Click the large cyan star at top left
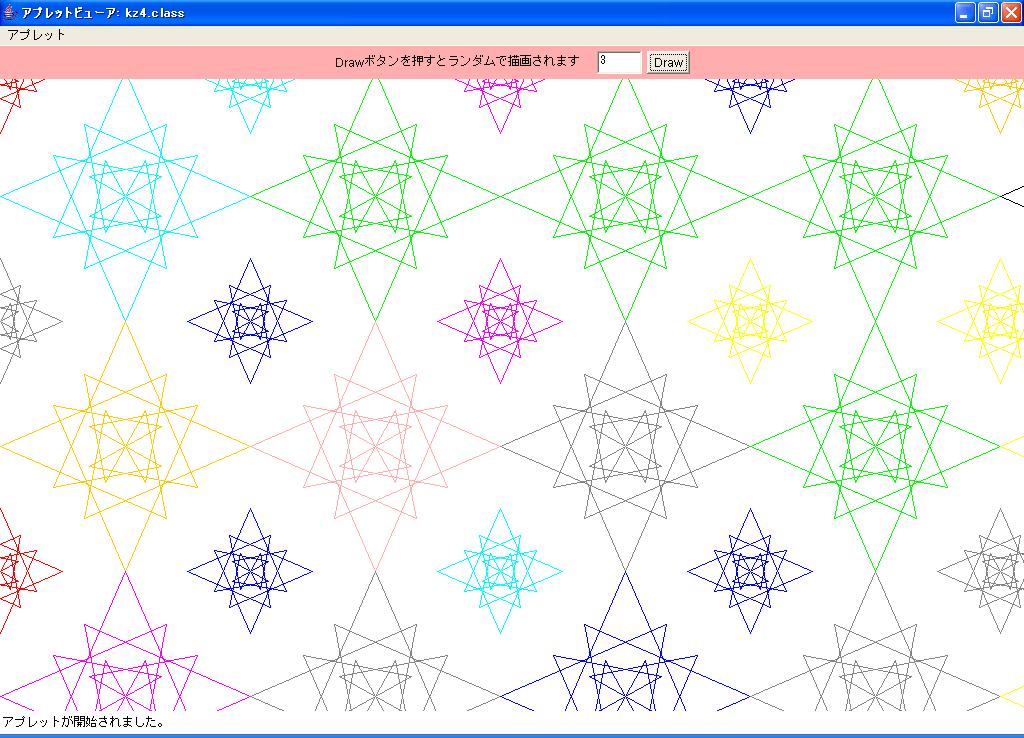1024x738 pixels. [125, 196]
